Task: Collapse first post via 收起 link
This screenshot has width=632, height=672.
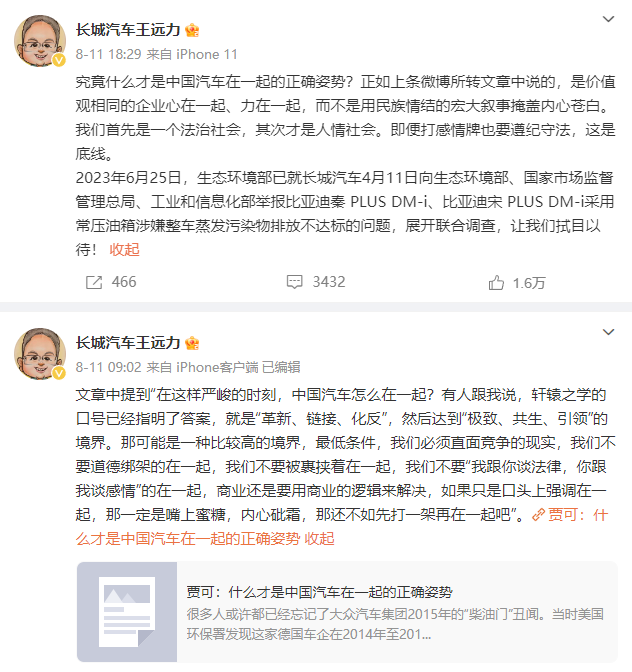Action: 124,249
